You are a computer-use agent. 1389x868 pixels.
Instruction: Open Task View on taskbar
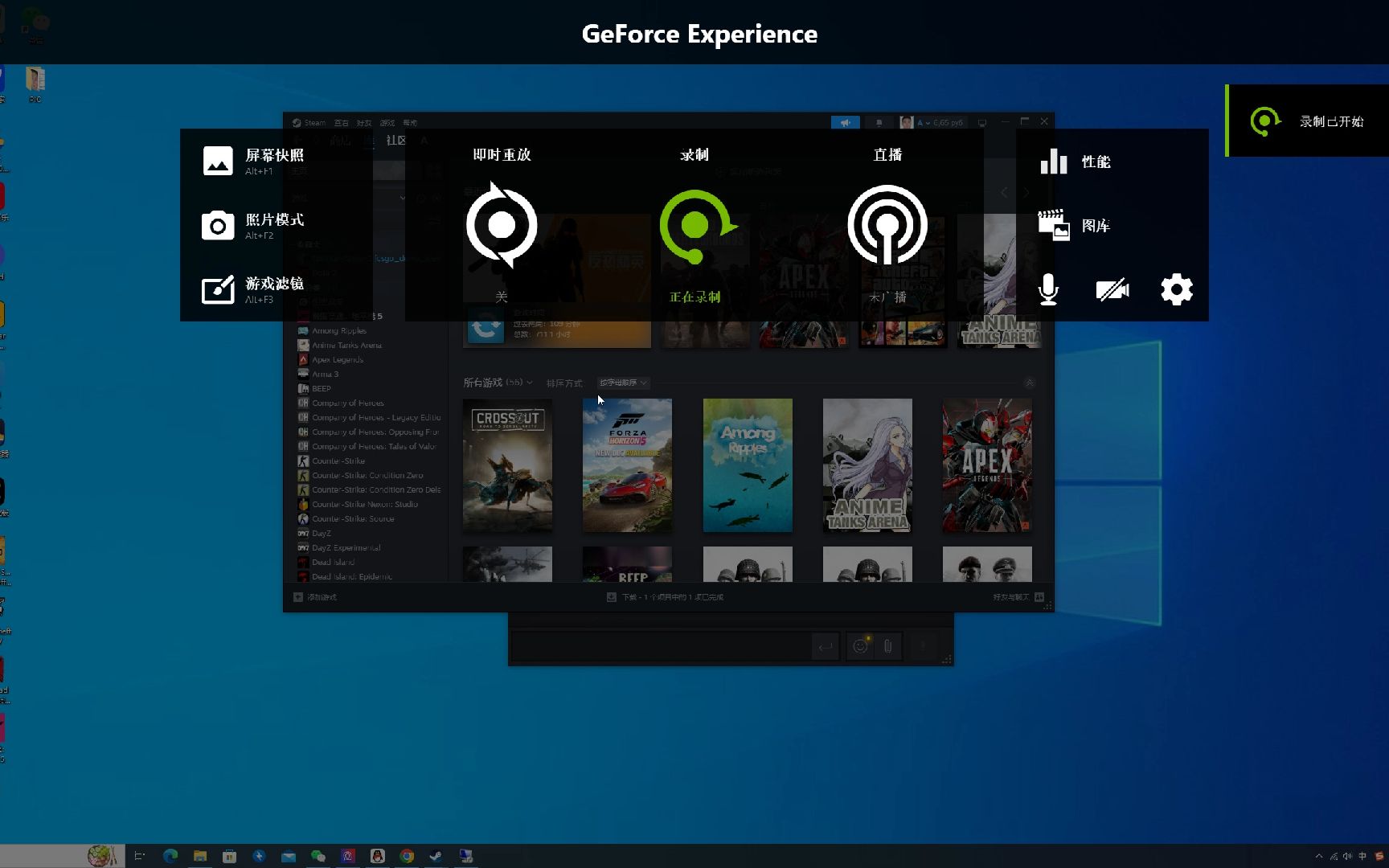pyautogui.click(x=139, y=856)
